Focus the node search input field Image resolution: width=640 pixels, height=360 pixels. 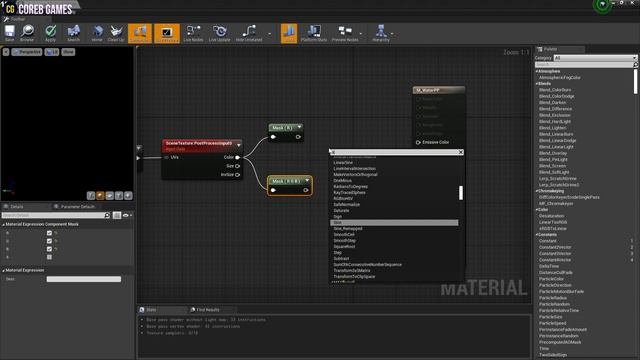click(394, 152)
